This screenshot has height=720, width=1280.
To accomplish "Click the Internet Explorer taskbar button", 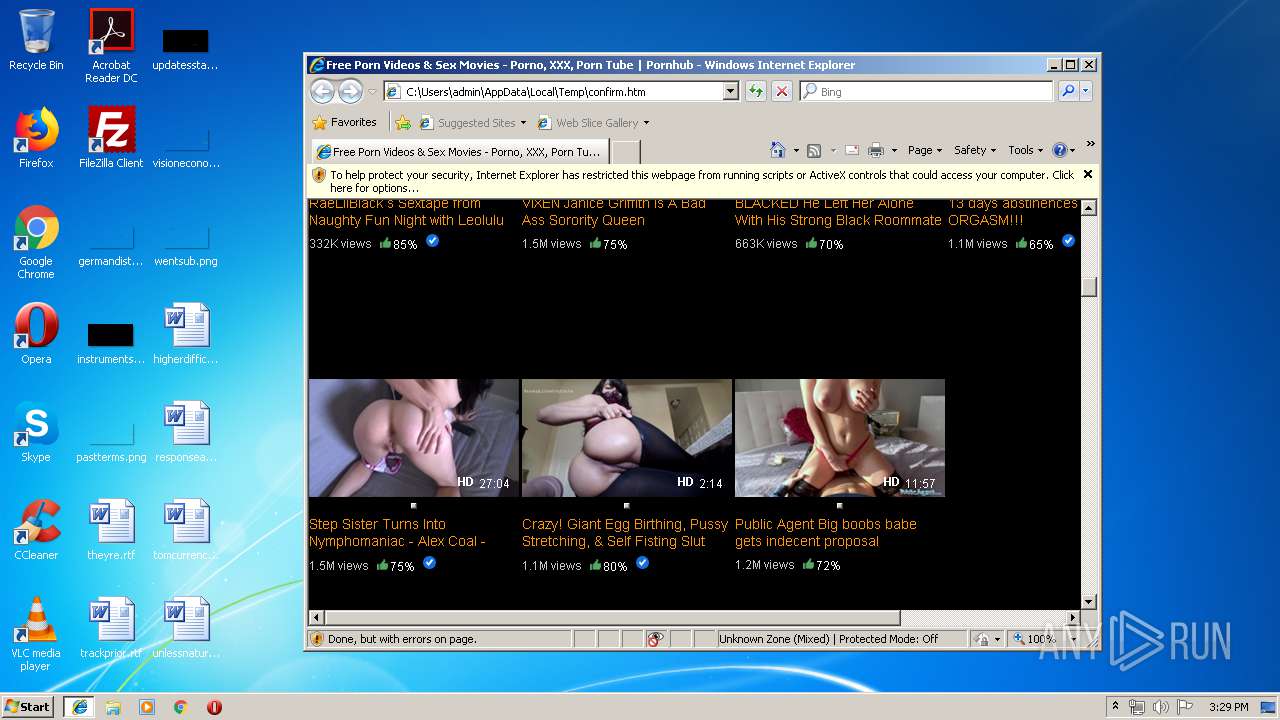I will 80,707.
